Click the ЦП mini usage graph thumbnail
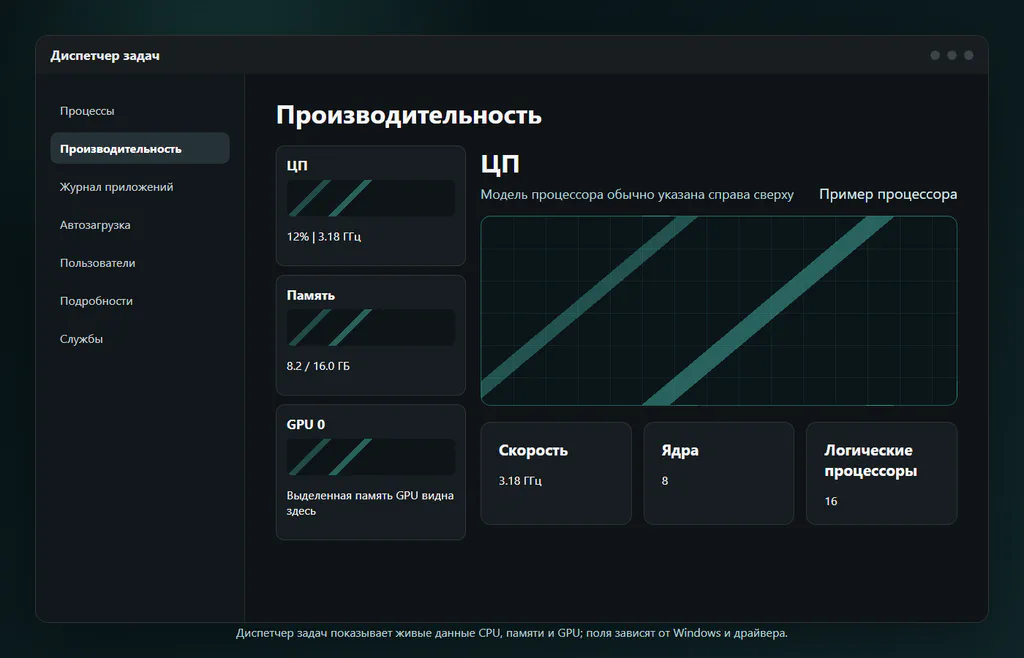 (x=371, y=198)
